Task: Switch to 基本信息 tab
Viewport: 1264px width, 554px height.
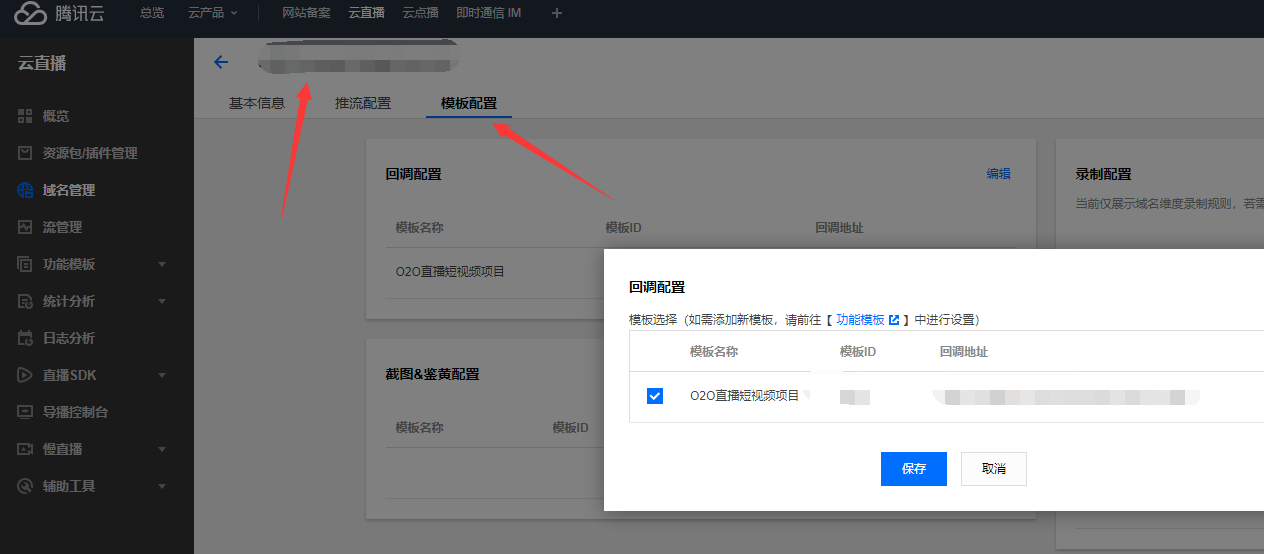Action: click(x=257, y=103)
